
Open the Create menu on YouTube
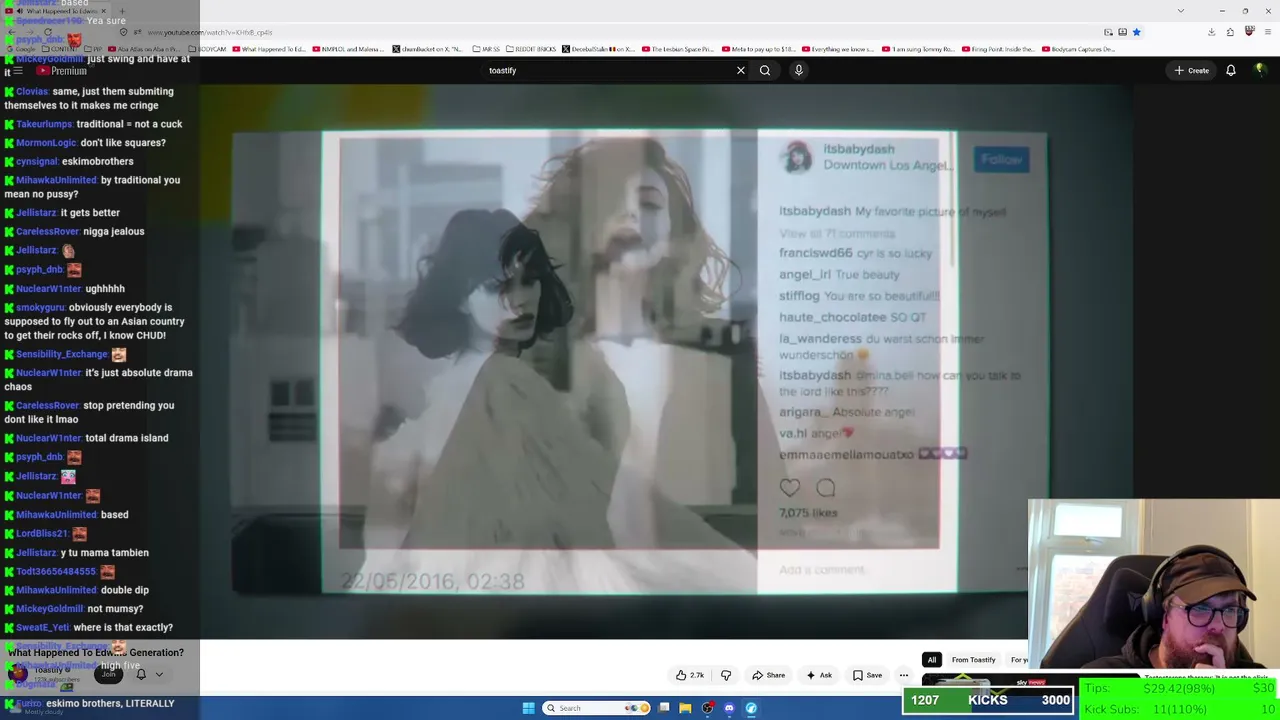(1192, 70)
